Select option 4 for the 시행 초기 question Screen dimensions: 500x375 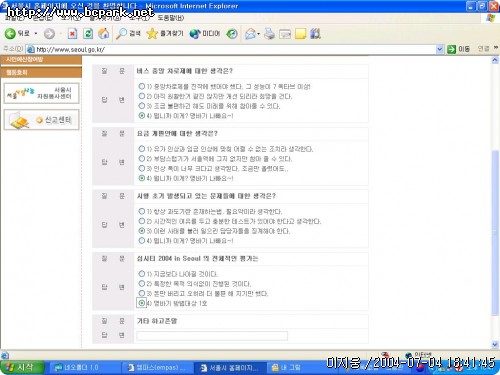(x=141, y=240)
